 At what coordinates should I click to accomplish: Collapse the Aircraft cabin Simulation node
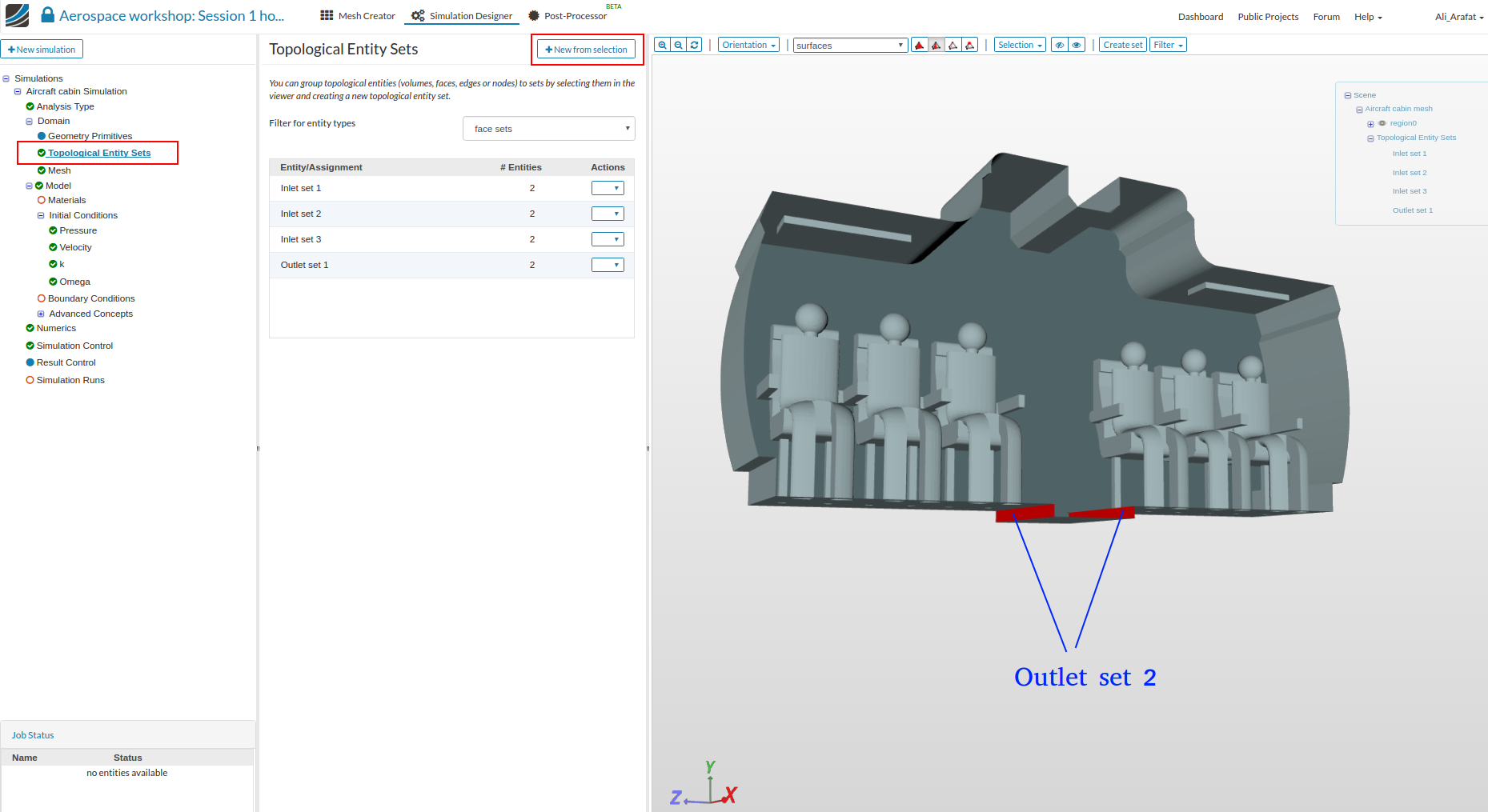point(18,91)
